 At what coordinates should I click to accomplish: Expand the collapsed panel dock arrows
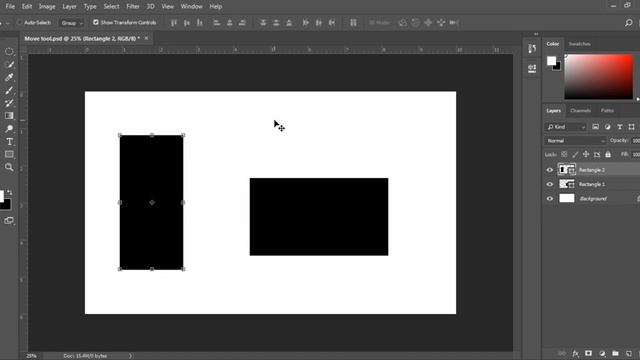(x=536, y=34)
